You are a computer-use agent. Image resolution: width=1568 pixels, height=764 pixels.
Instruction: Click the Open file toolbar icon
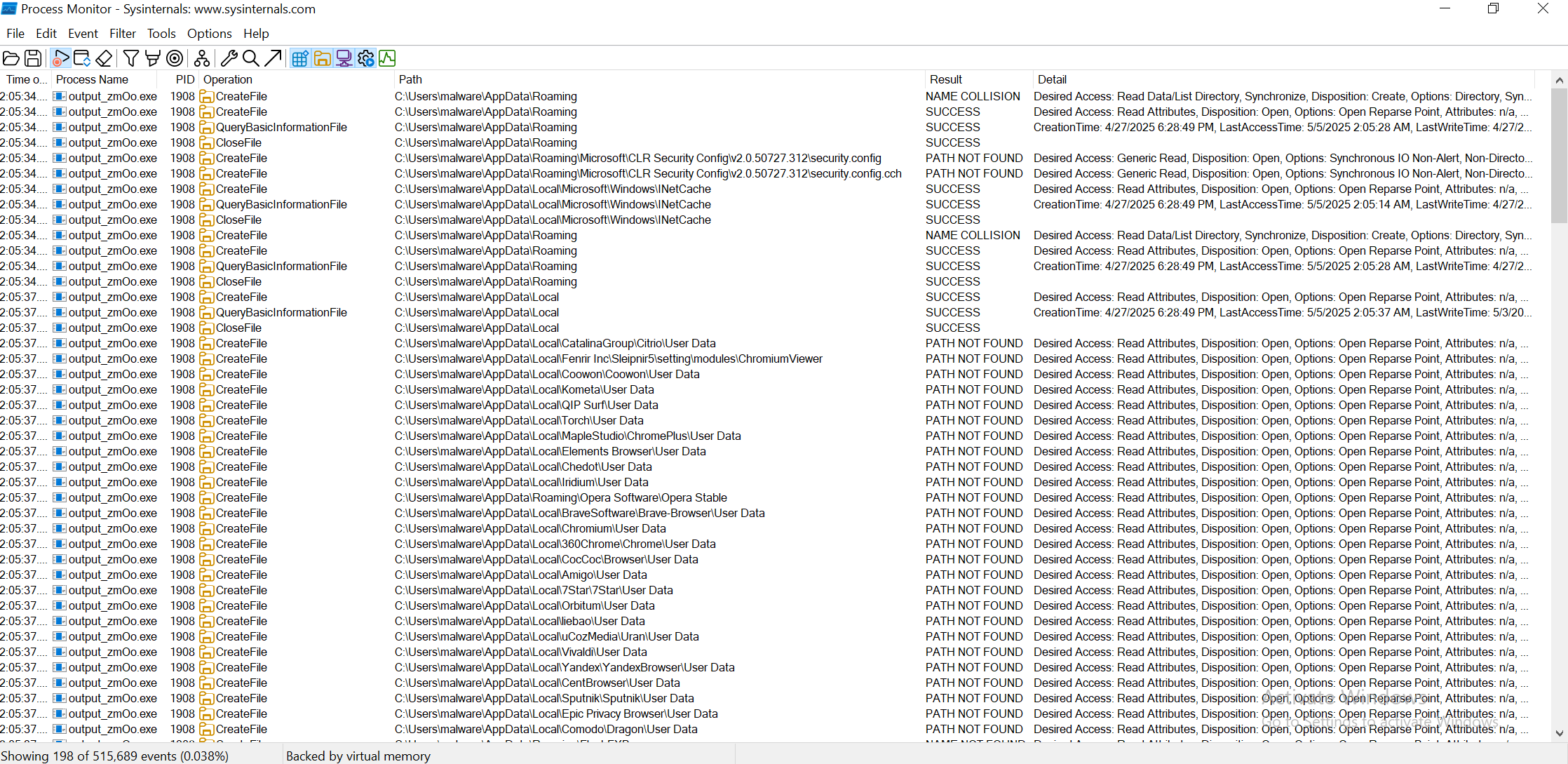[x=11, y=58]
